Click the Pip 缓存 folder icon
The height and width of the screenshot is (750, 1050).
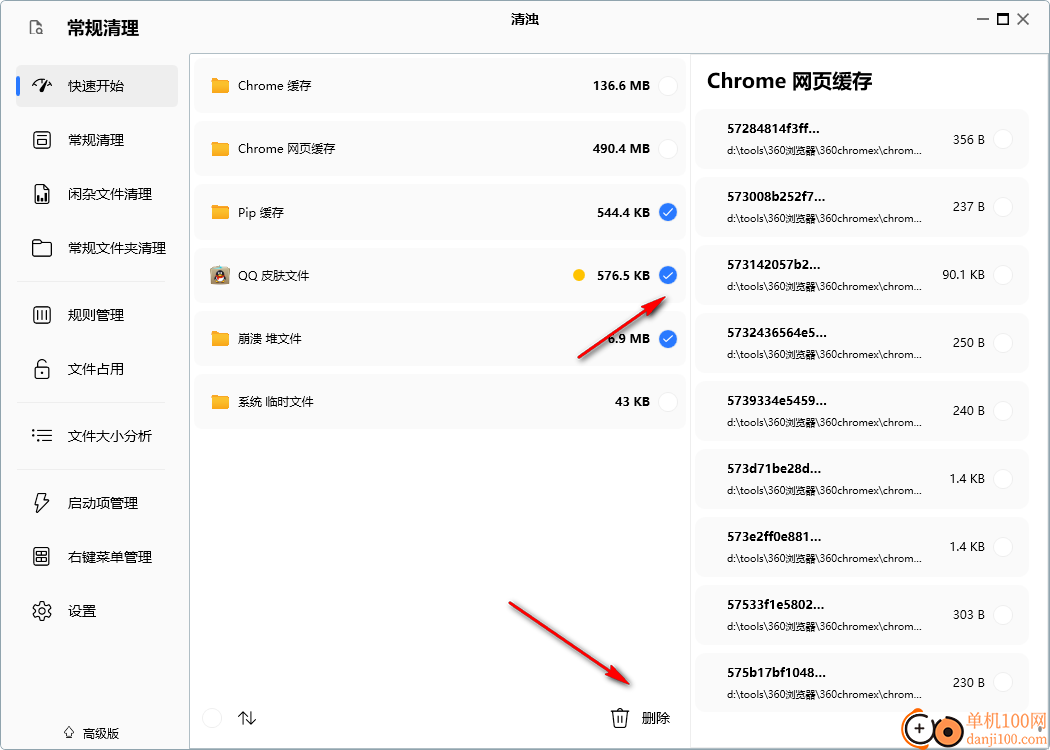220,212
